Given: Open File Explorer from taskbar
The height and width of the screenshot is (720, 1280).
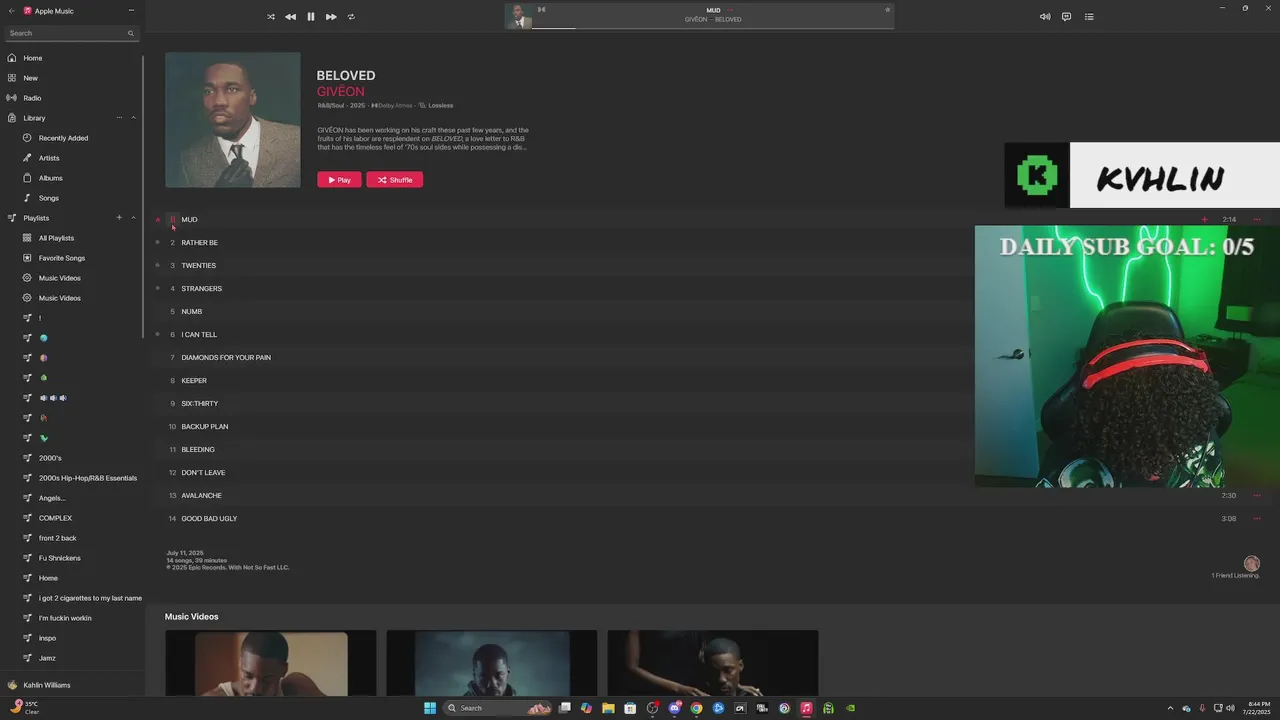Looking at the screenshot, I should pos(608,708).
